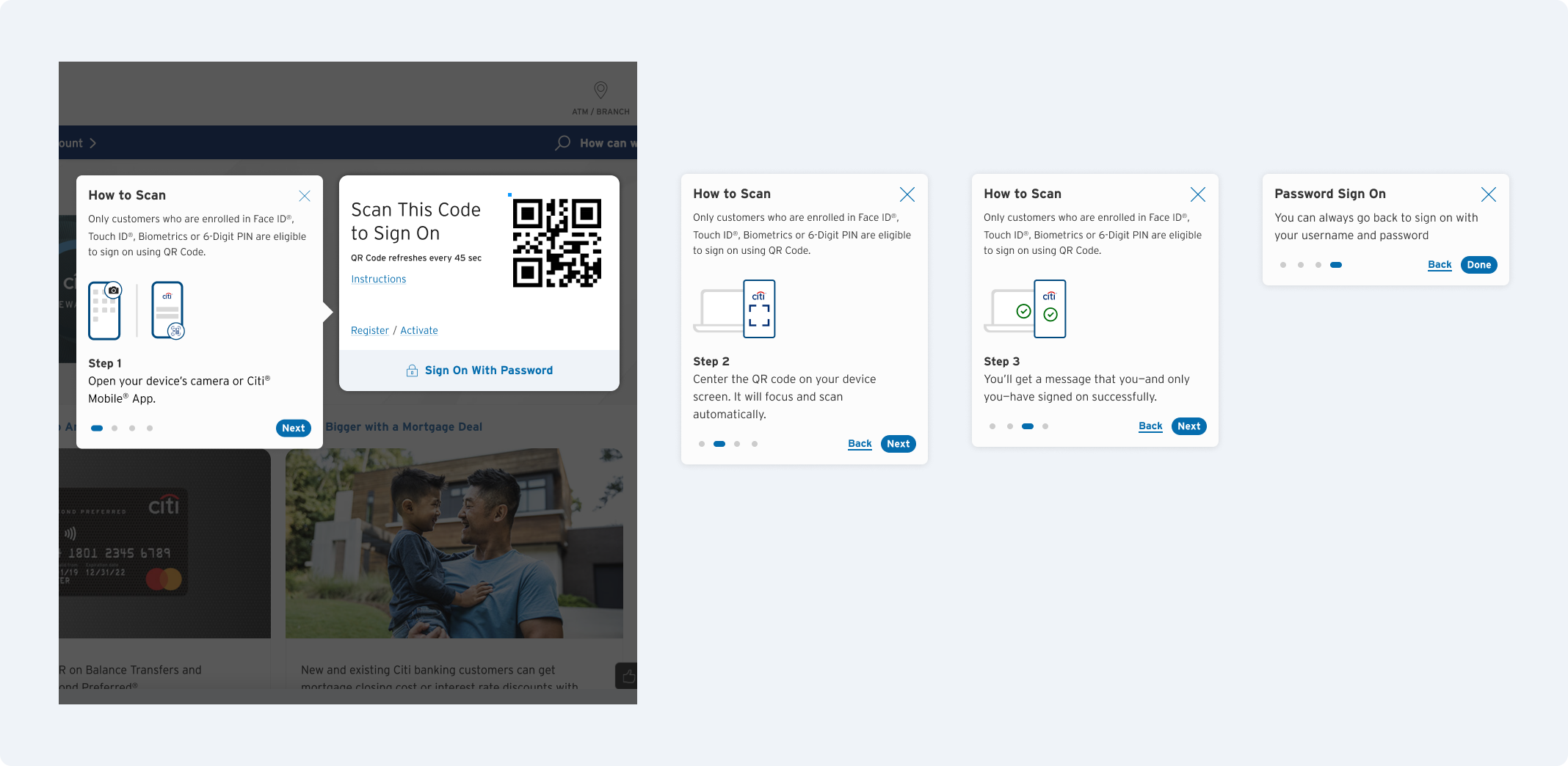Select fourth pagination dot in Step 1 popup

[x=150, y=428]
